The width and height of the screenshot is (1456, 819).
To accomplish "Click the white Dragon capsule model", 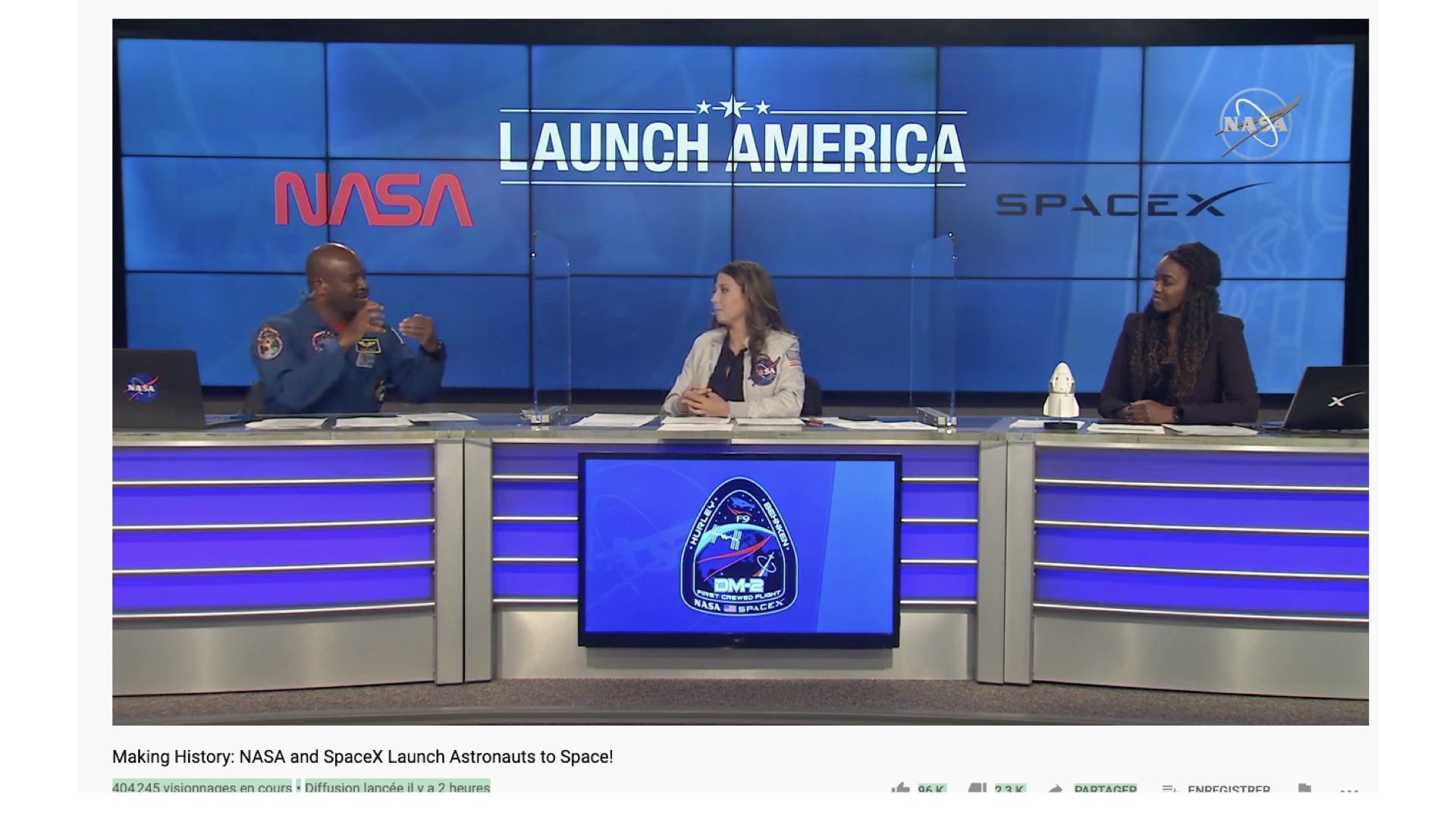I will click(1060, 390).
